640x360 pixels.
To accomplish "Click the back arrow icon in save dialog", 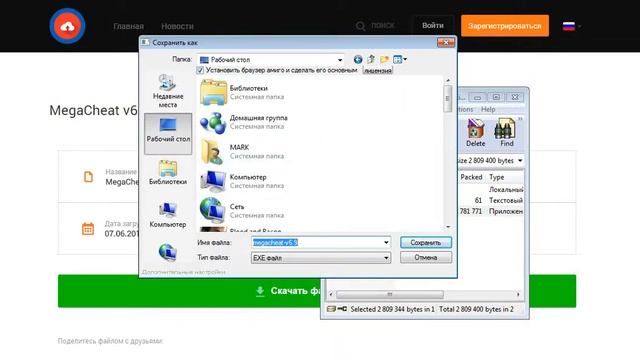I will point(358,60).
